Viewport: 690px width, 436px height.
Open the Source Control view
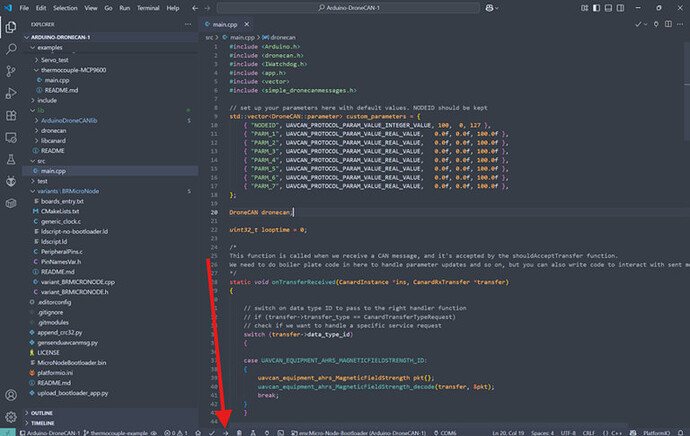click(11, 71)
